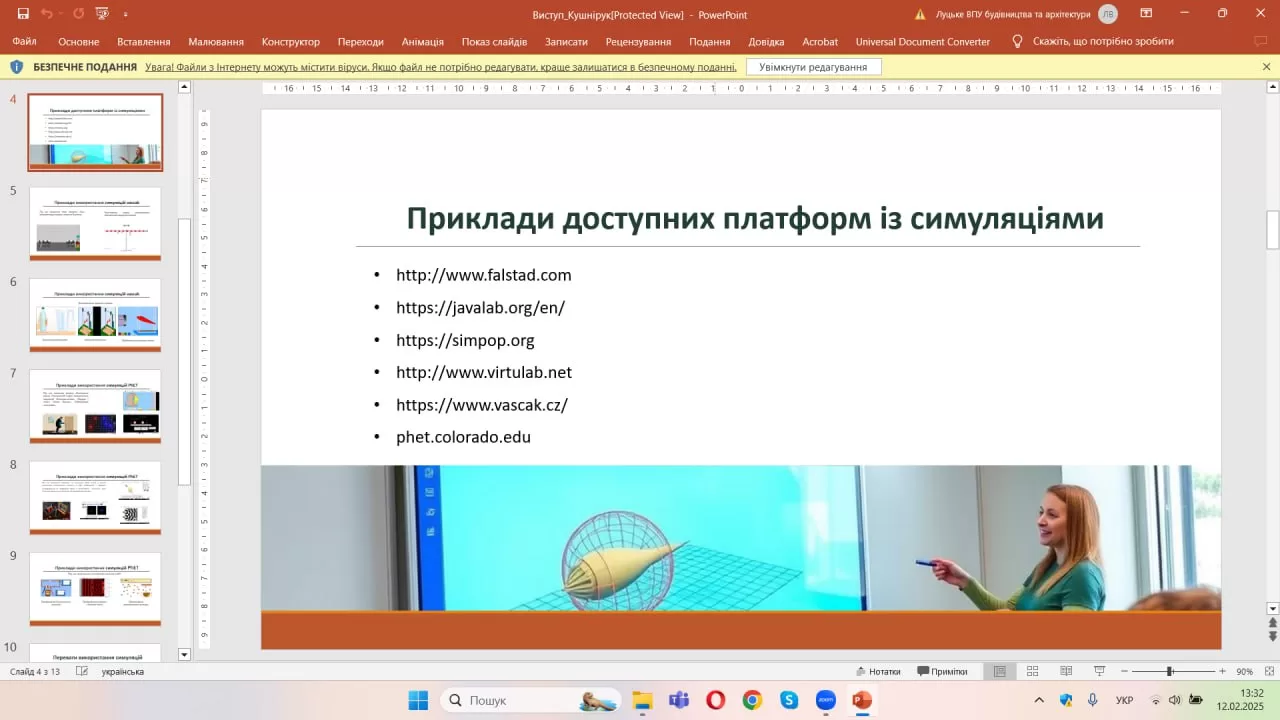Switch to Reading view in status bar
Image resolution: width=1280 pixels, height=720 pixels.
[1066, 671]
